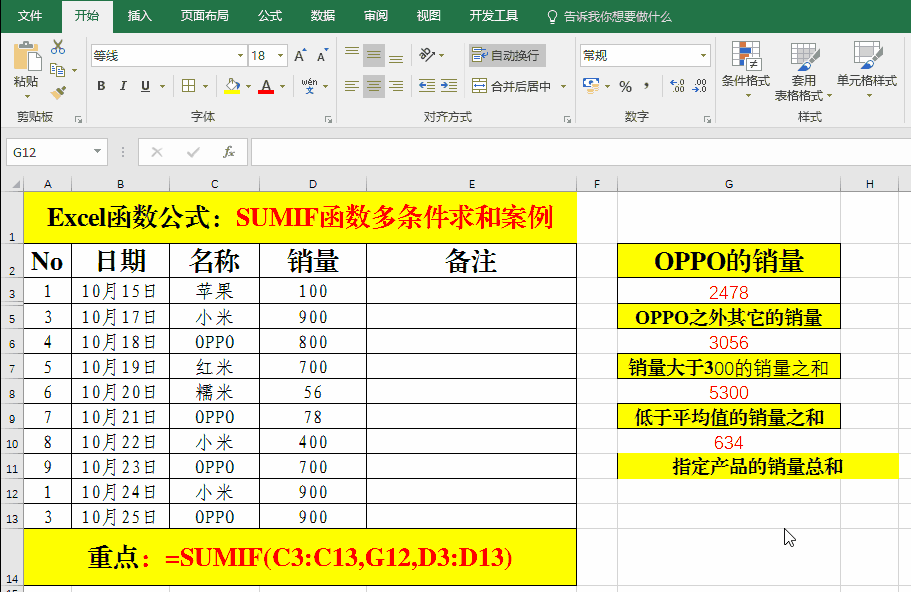Click the formula bar input area
The height and width of the screenshot is (592, 911).
tap(581, 152)
